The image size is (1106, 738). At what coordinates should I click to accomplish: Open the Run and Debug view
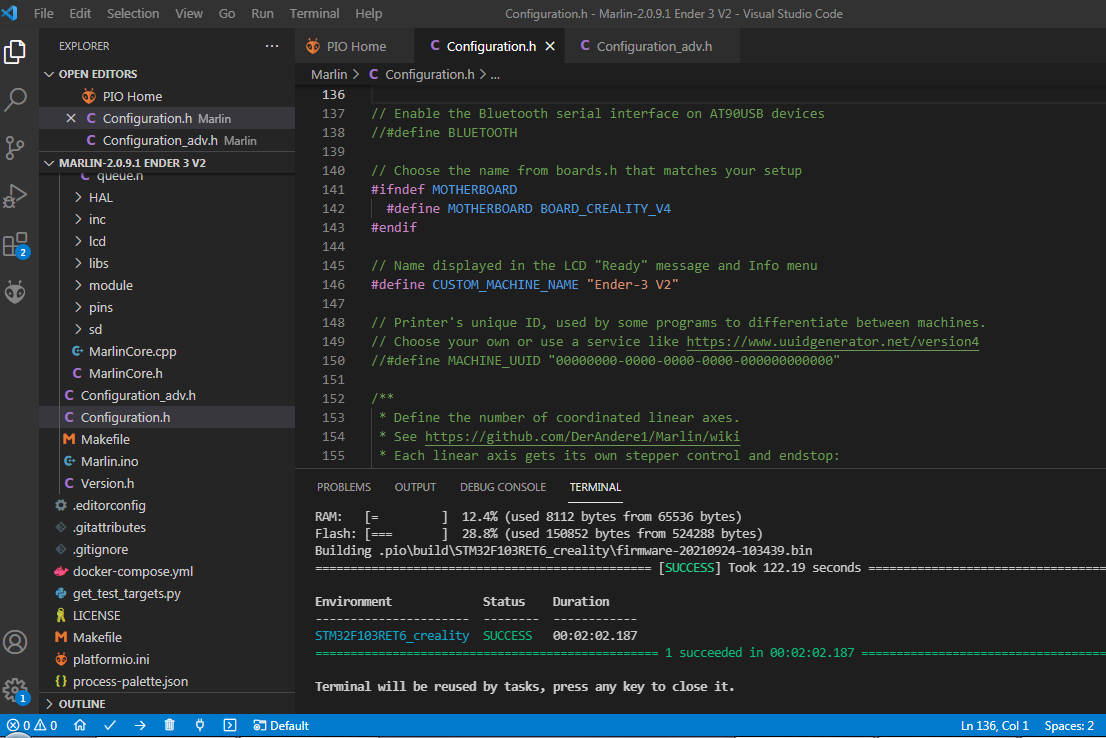[x=16, y=196]
